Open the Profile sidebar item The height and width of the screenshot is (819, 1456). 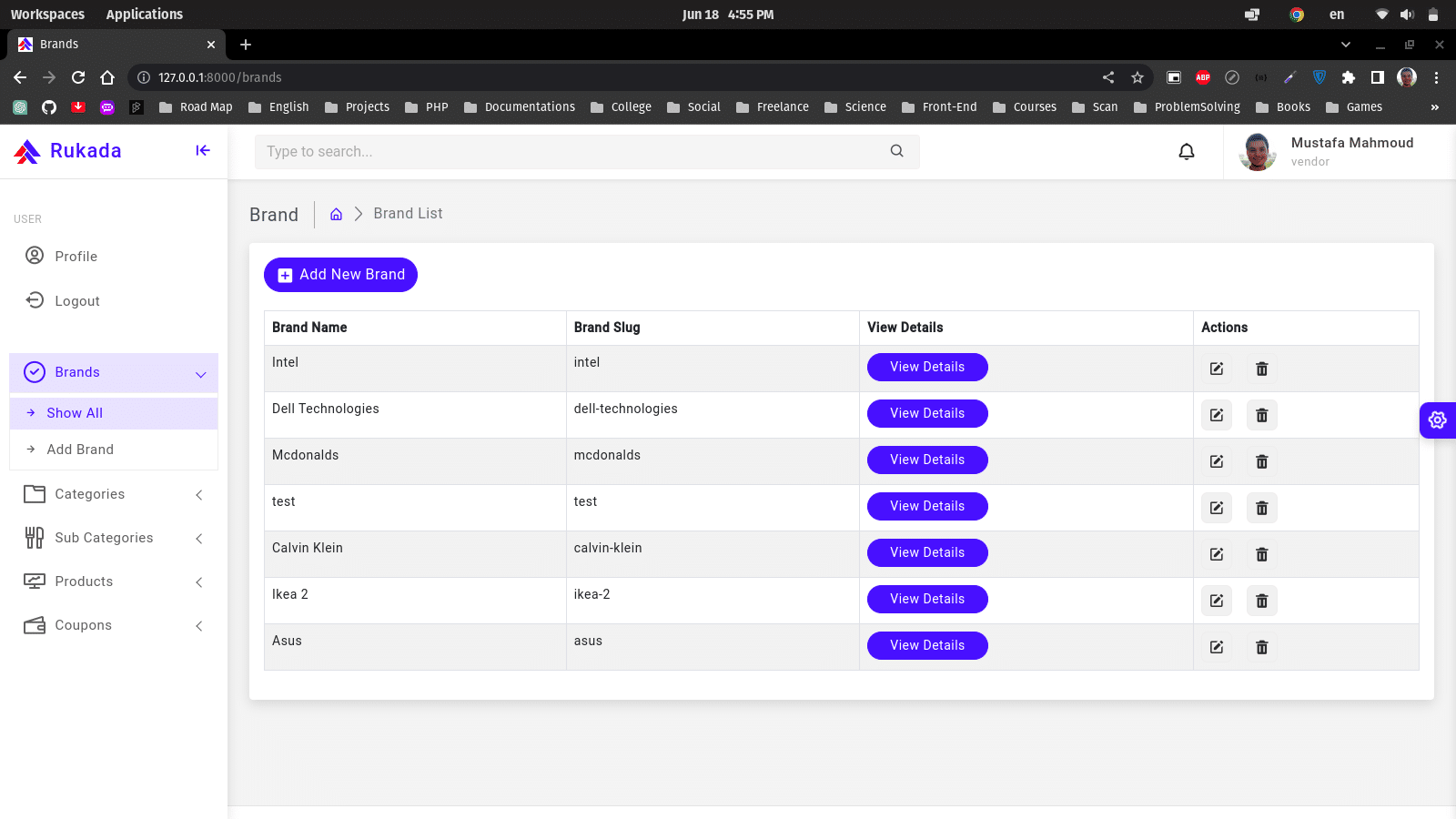click(76, 257)
